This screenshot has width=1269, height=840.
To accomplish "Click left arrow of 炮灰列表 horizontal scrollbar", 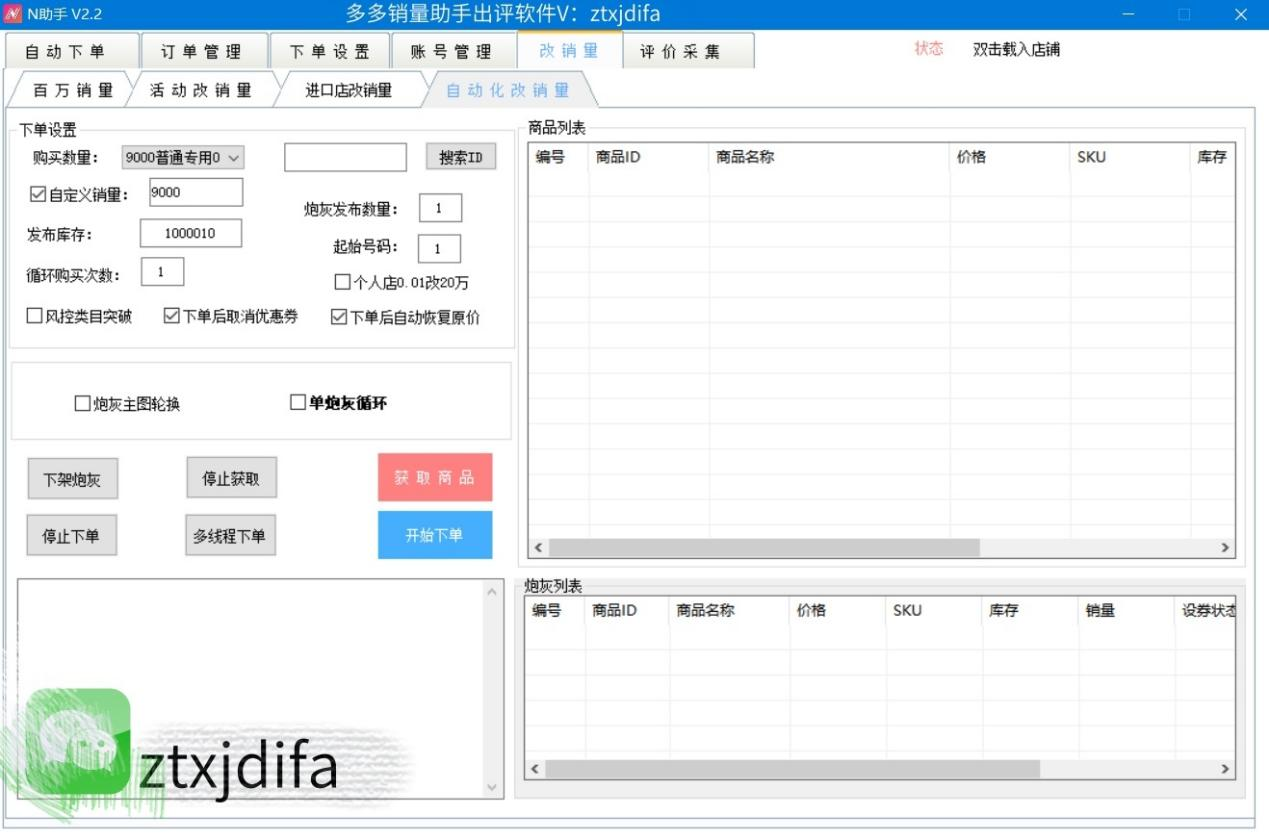I will pyautogui.click(x=535, y=769).
